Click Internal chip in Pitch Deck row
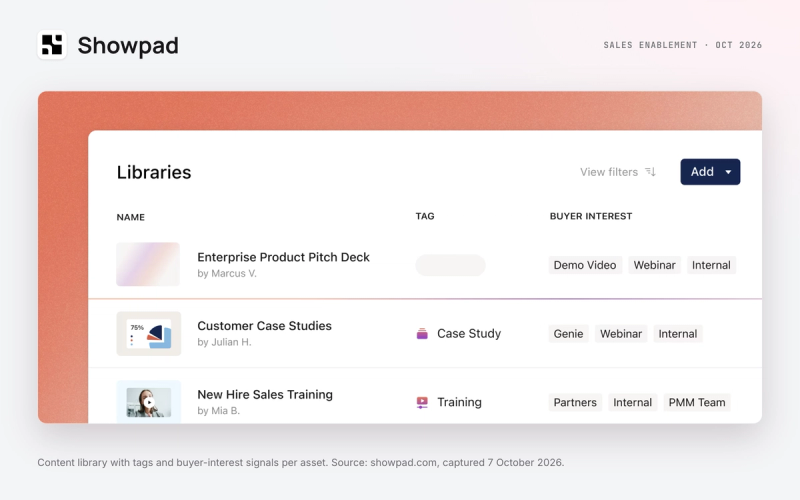This screenshot has height=500, width=800. point(711,265)
